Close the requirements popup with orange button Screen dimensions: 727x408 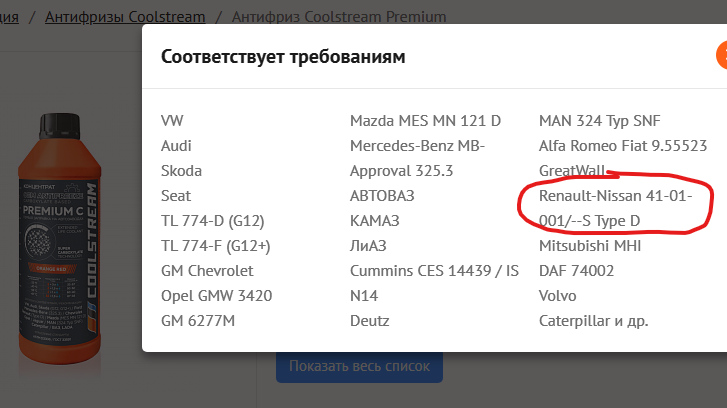point(722,55)
